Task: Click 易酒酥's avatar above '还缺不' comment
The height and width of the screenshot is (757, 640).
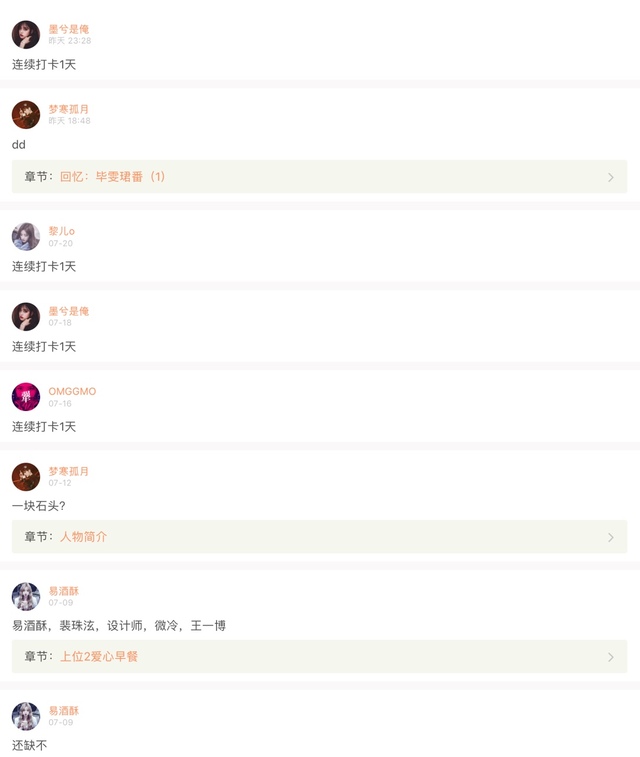Action: (x=26, y=716)
